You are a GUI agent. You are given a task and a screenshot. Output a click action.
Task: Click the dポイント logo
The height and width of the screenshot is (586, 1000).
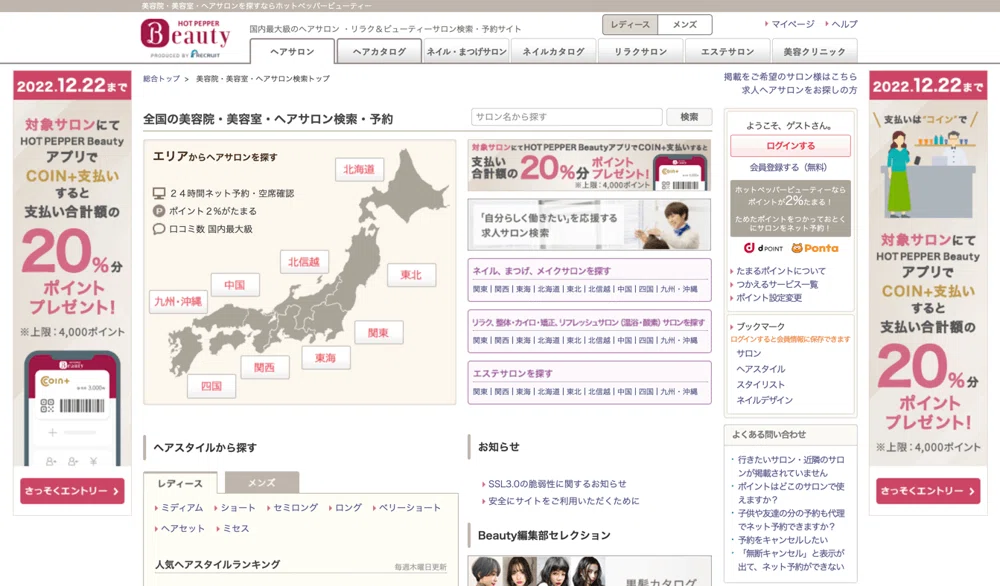click(x=763, y=248)
